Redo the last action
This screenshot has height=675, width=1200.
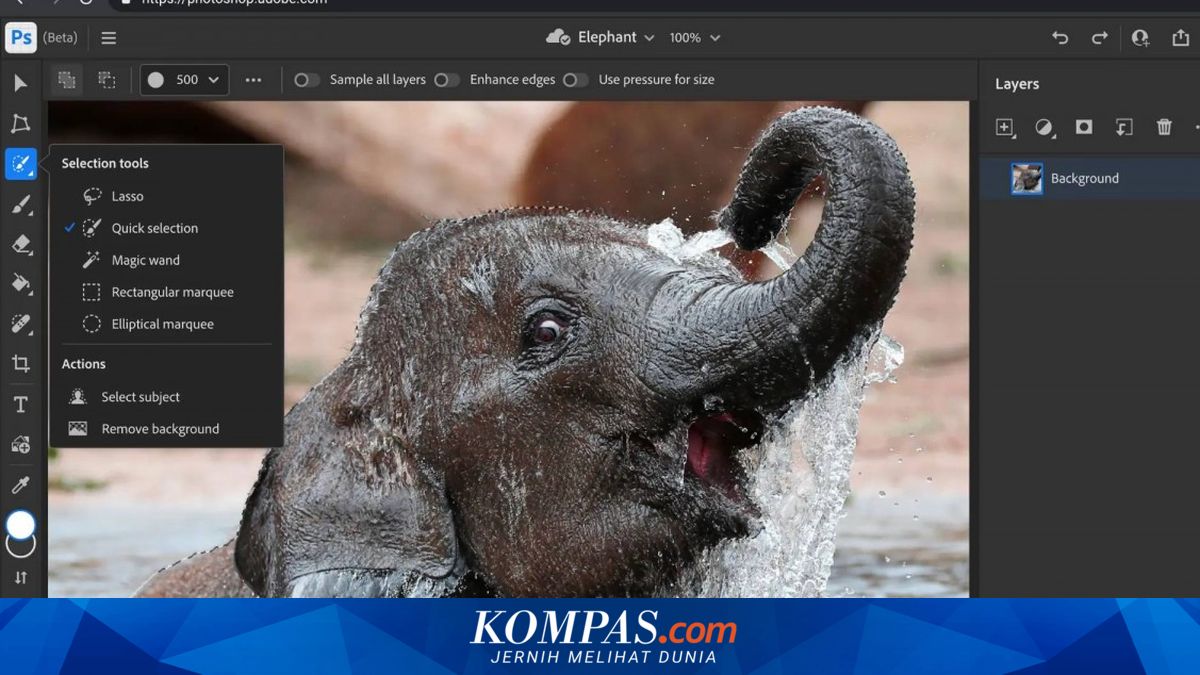point(1099,38)
